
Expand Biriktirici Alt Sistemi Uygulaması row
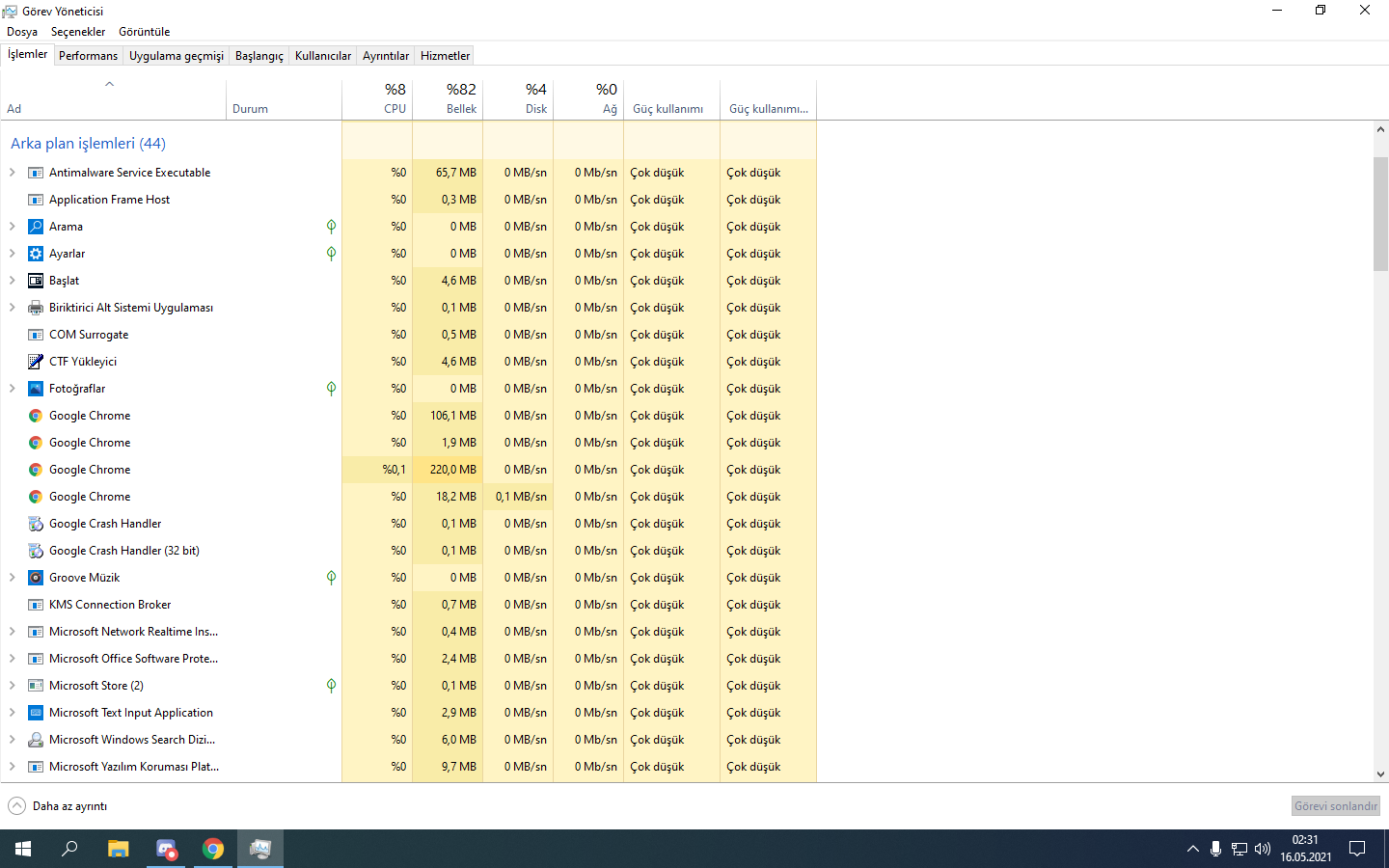(12, 308)
